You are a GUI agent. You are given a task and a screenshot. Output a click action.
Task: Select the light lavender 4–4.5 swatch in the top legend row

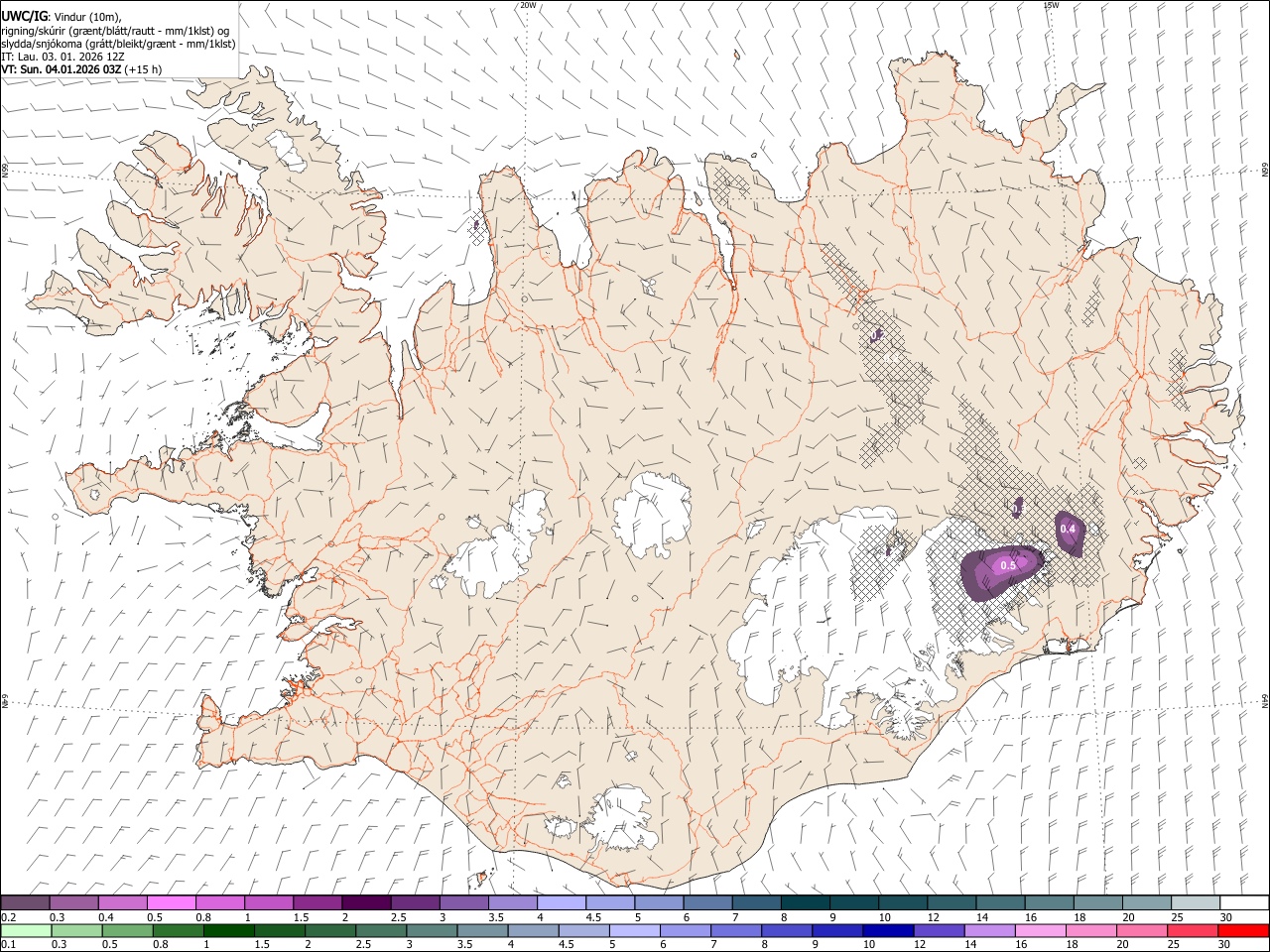tap(562, 902)
